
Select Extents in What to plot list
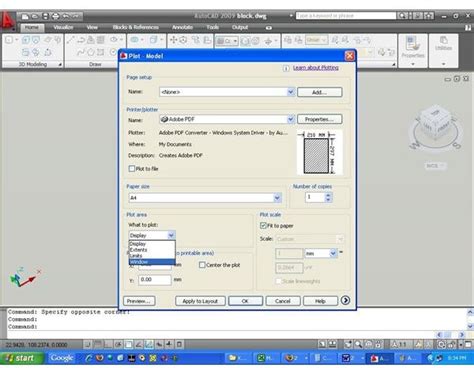152,250
